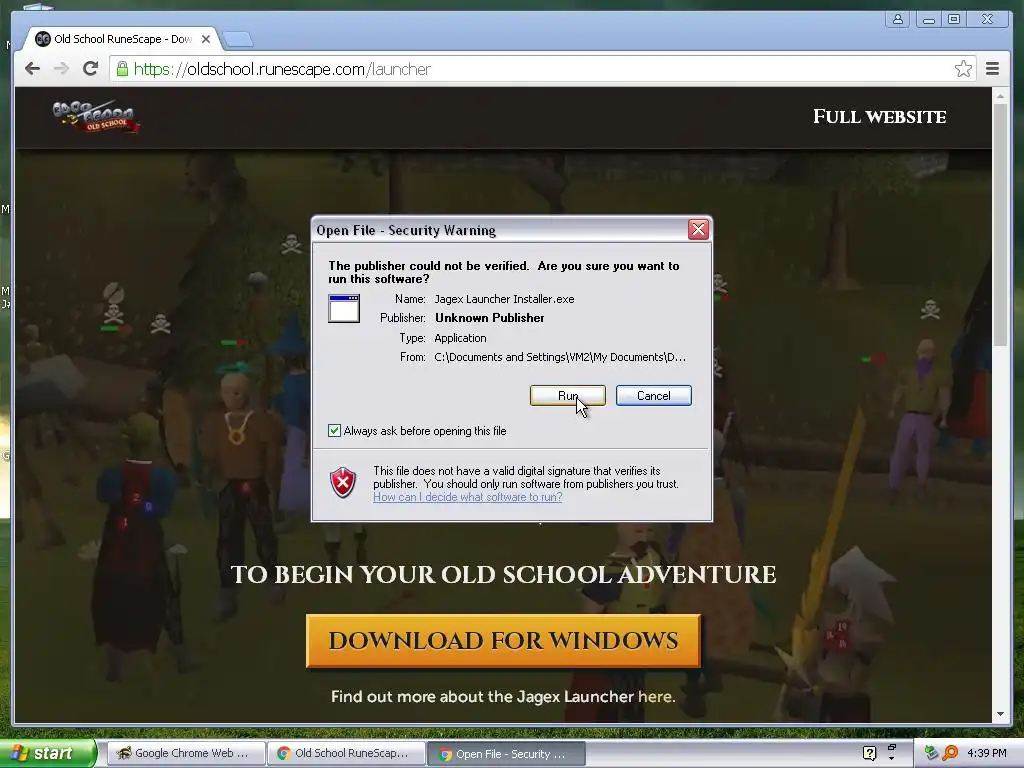
Task: Open the Full Website link
Action: [x=879, y=117]
